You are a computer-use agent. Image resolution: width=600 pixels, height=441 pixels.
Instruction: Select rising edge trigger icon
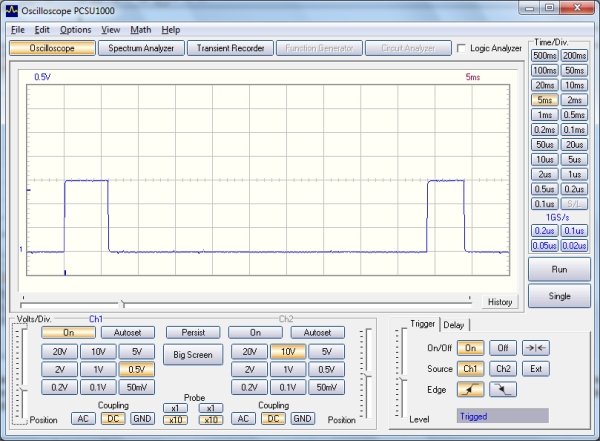coord(473,388)
